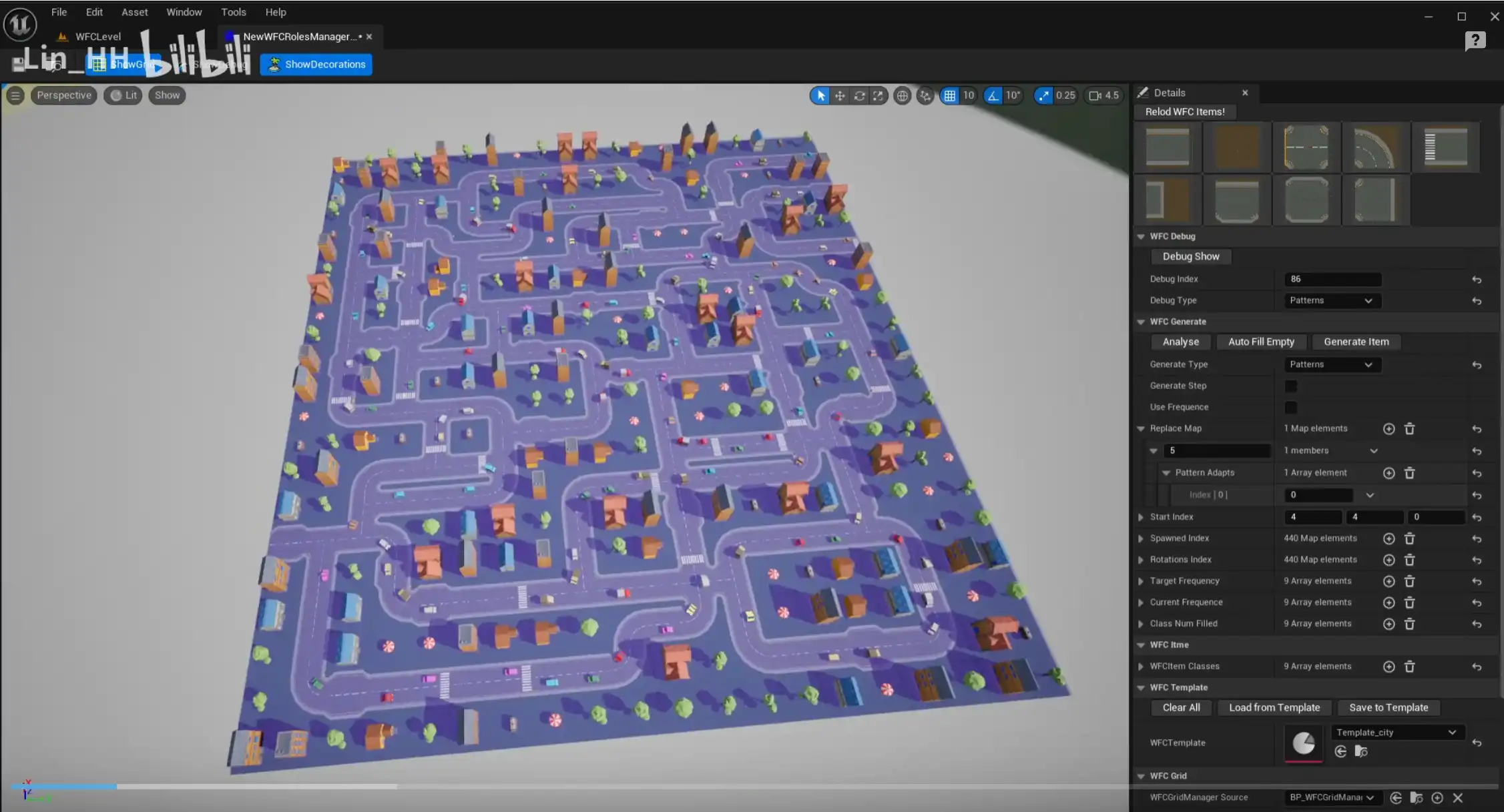Expand the Spawned Index property row
Image resolution: width=1504 pixels, height=812 pixels.
tap(1141, 538)
